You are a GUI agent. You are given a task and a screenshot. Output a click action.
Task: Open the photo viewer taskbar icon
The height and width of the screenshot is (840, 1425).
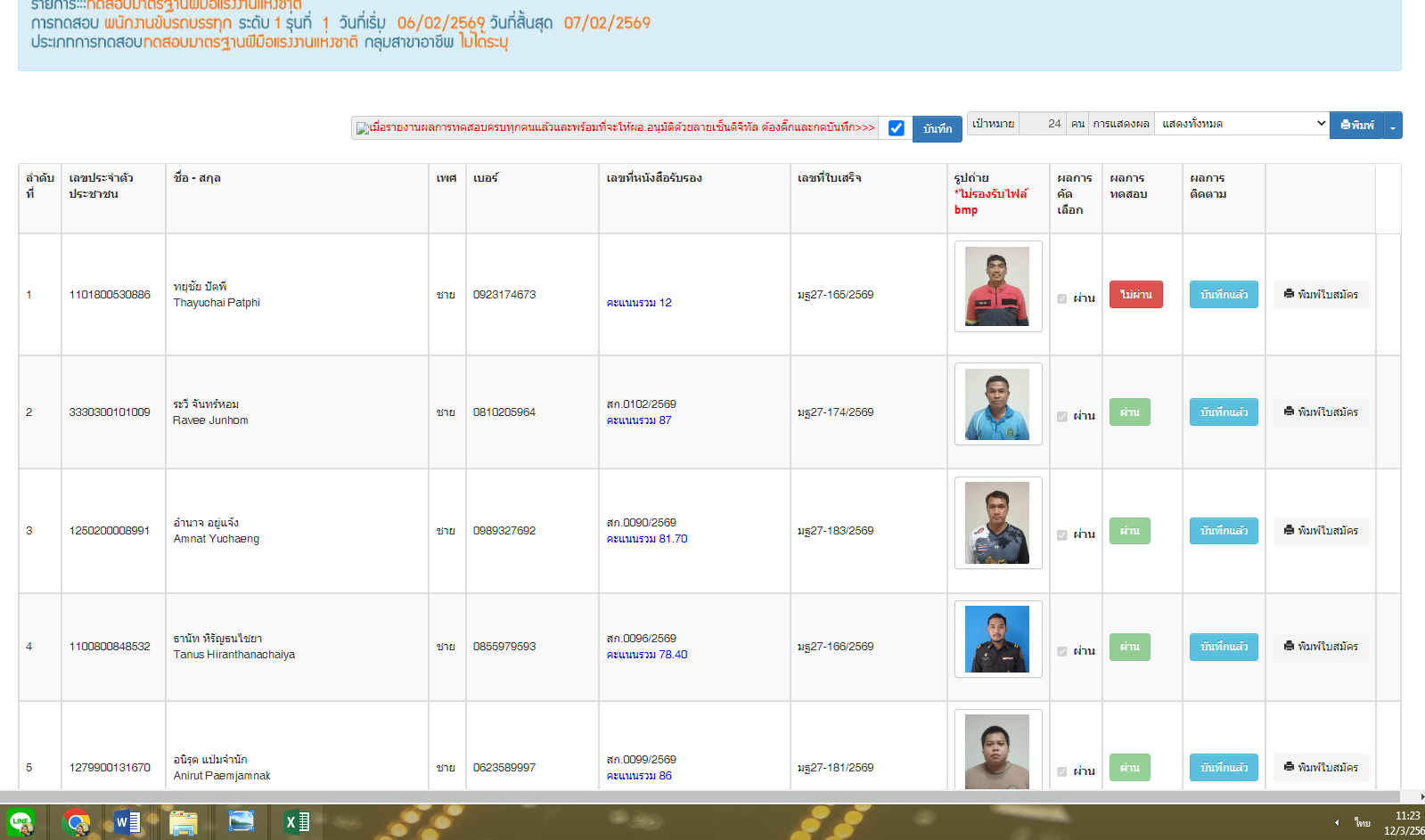[241, 822]
